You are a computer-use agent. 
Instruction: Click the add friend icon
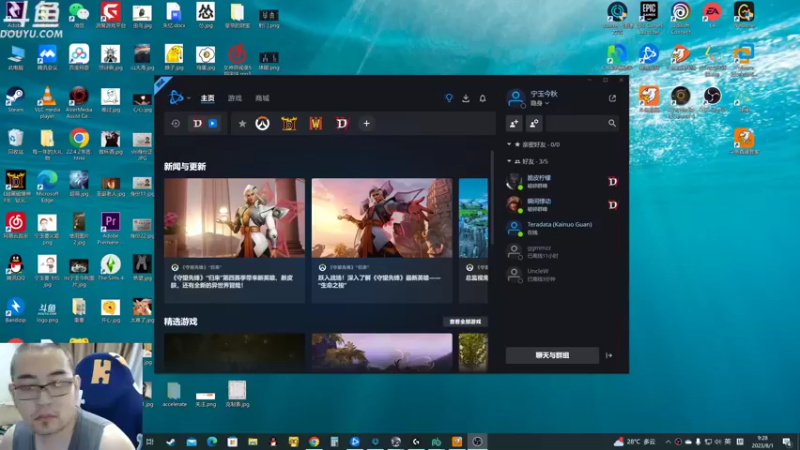(514, 123)
